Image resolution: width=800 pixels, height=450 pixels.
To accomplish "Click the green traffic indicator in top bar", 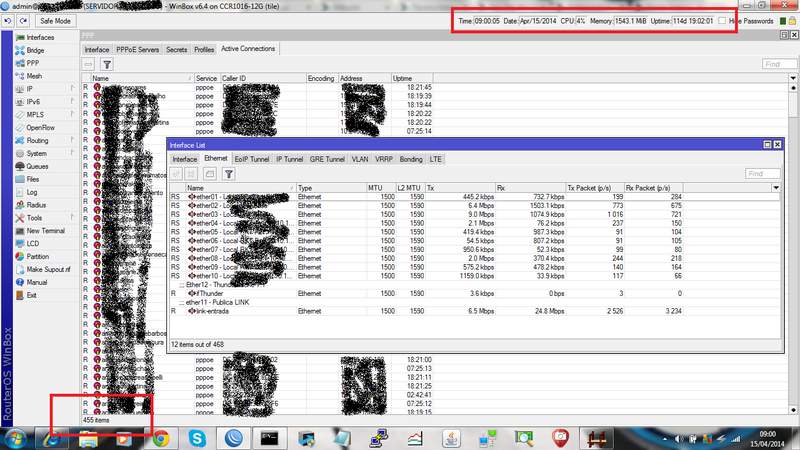I will (x=783, y=21).
